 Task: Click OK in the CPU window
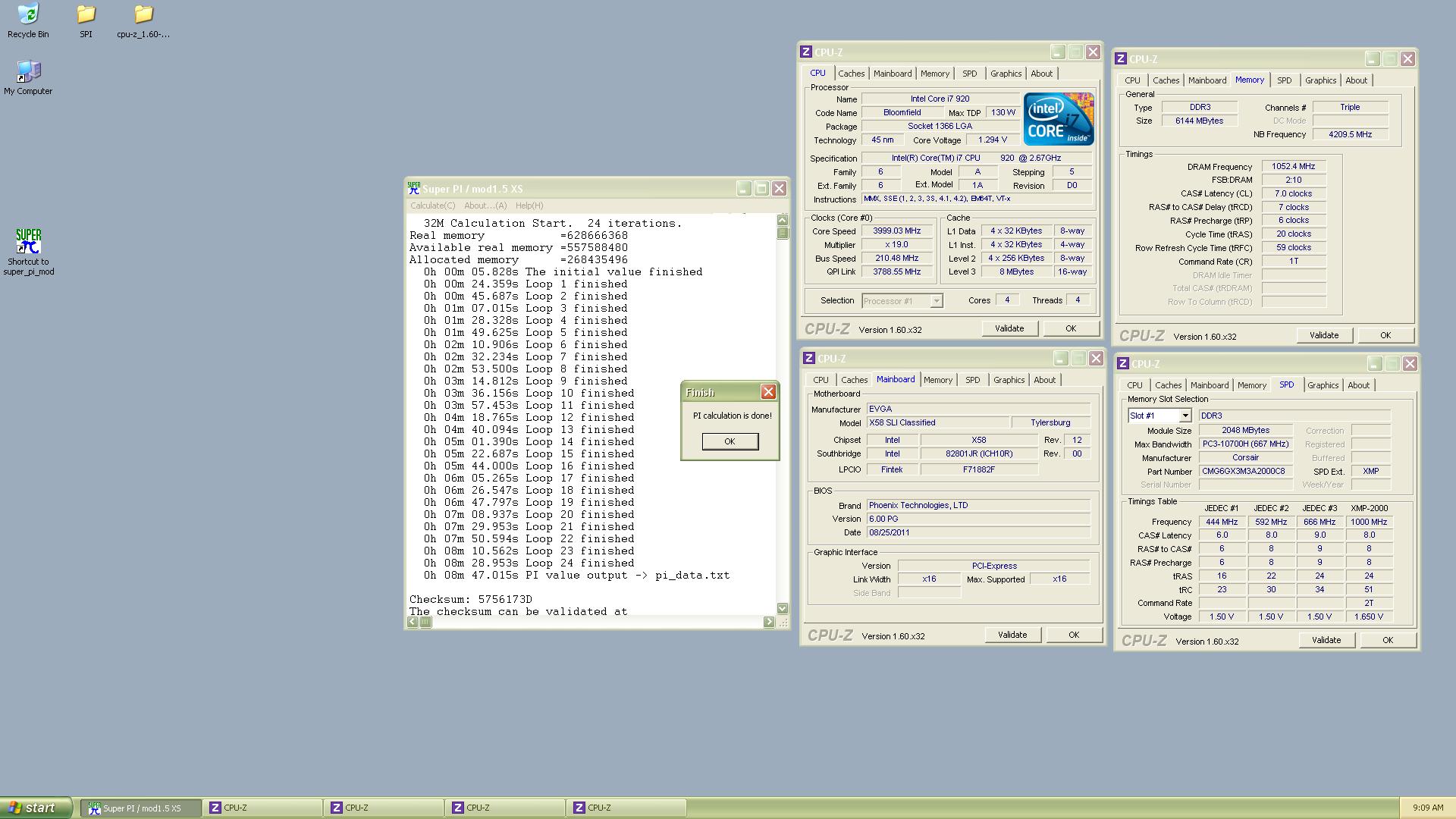point(1071,328)
